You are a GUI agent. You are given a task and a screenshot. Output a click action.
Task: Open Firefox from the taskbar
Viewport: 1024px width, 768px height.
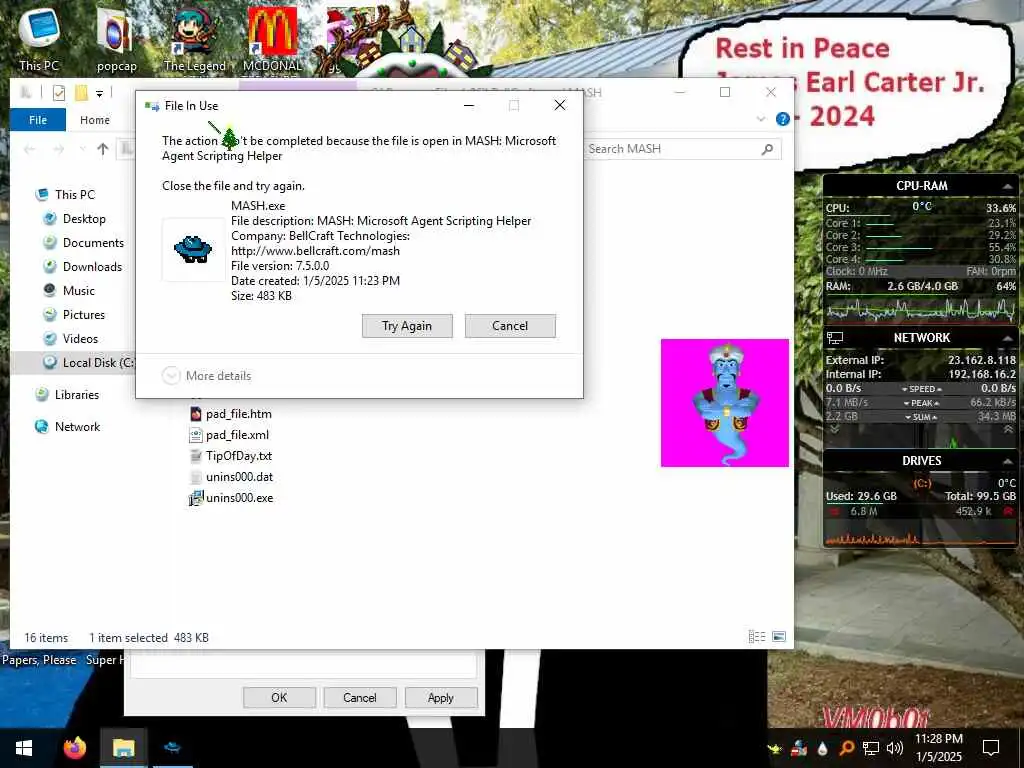[x=74, y=748]
